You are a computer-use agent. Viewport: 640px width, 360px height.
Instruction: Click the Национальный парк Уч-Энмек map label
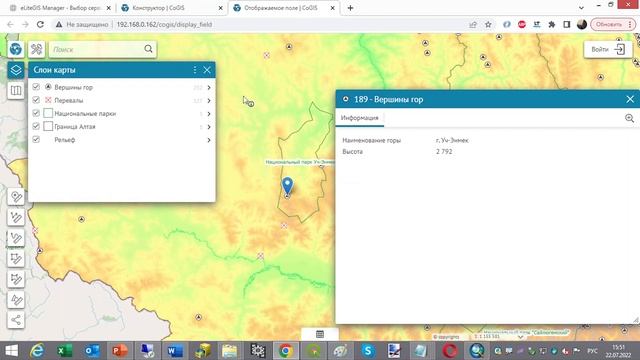pos(300,162)
